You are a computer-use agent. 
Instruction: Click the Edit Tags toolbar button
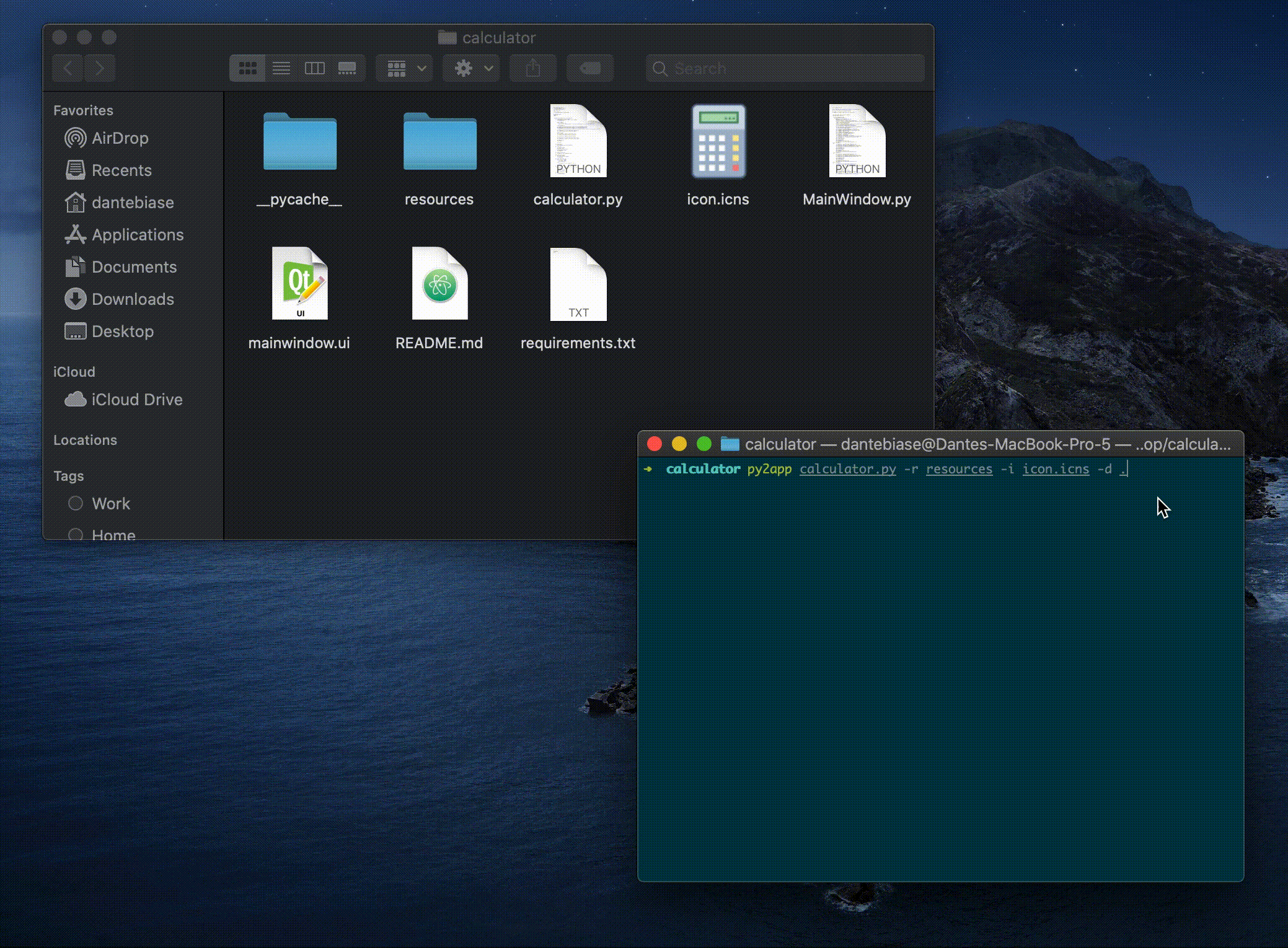(590, 68)
